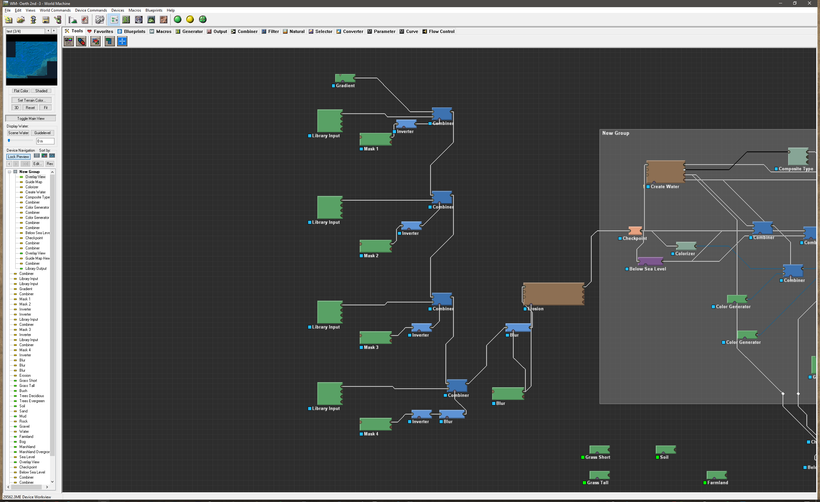
Task: Click the first tool icon under Tools tab
Action: 69,41
